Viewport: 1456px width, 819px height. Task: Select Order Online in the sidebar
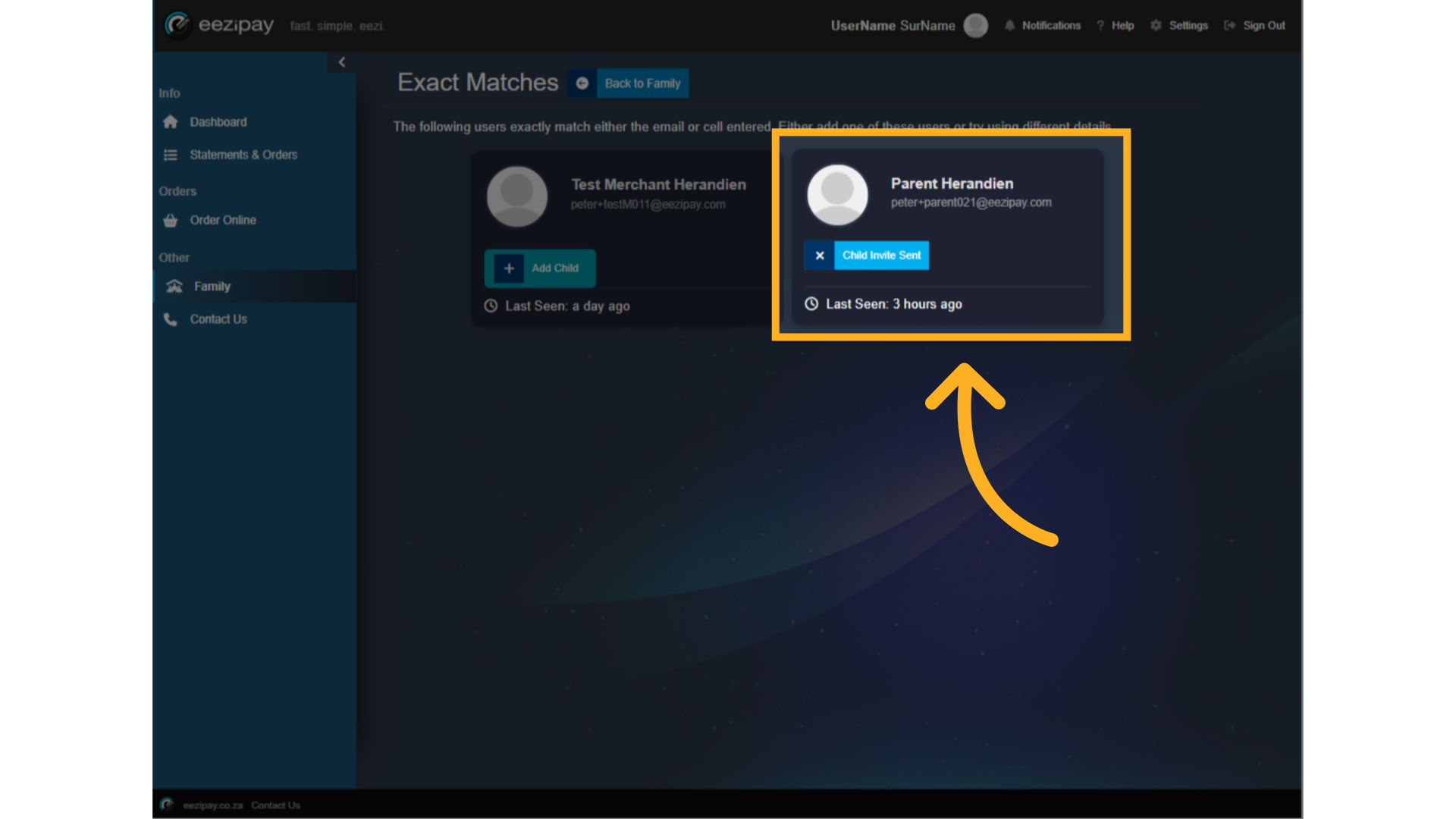(223, 220)
